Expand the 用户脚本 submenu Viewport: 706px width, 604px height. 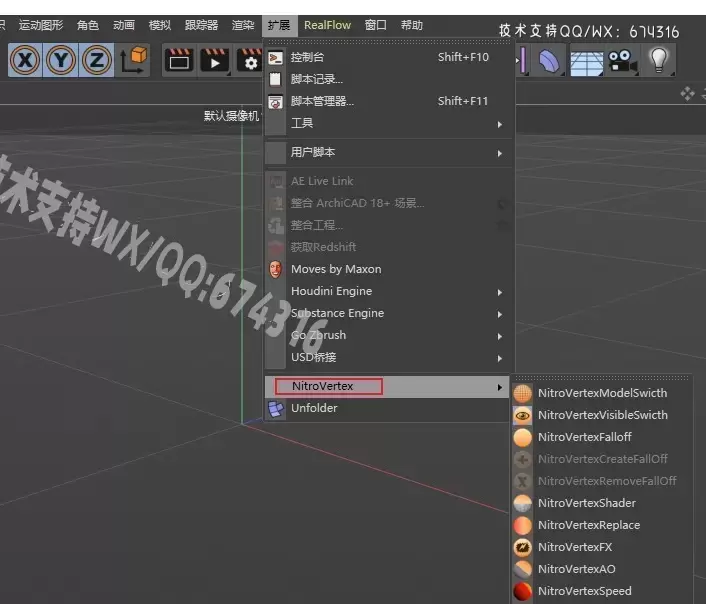[x=389, y=153]
